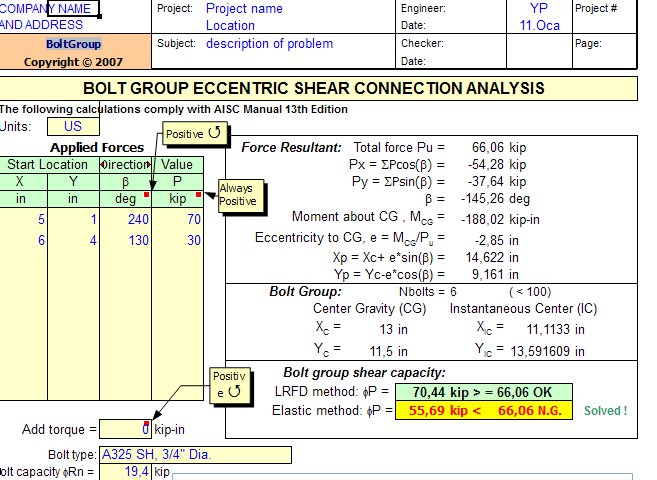Screen dimensions: 657x480
Task: Select total force Pu value 66,06
Action: click(x=488, y=147)
